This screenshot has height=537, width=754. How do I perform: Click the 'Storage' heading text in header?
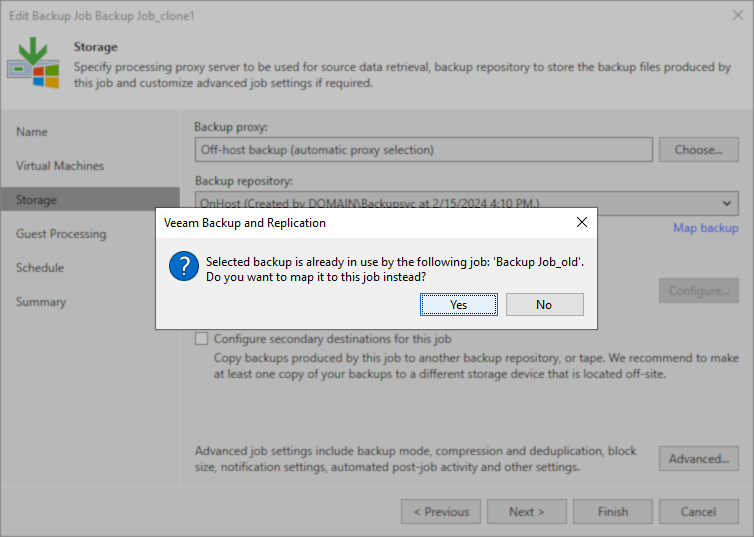95,47
